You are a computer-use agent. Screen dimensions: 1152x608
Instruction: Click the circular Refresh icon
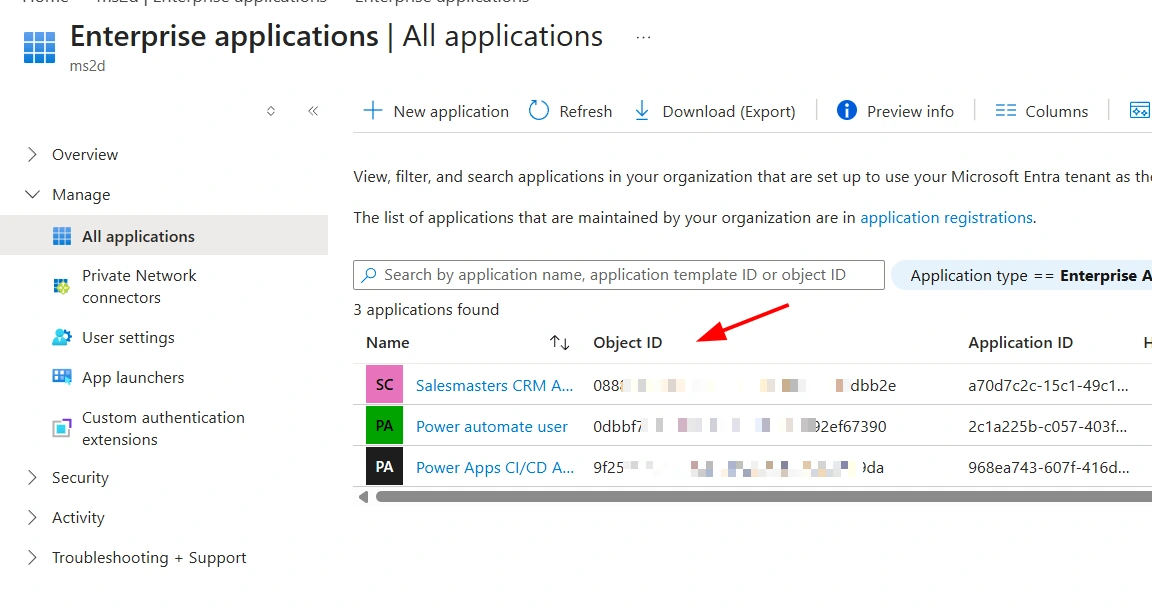pos(539,111)
